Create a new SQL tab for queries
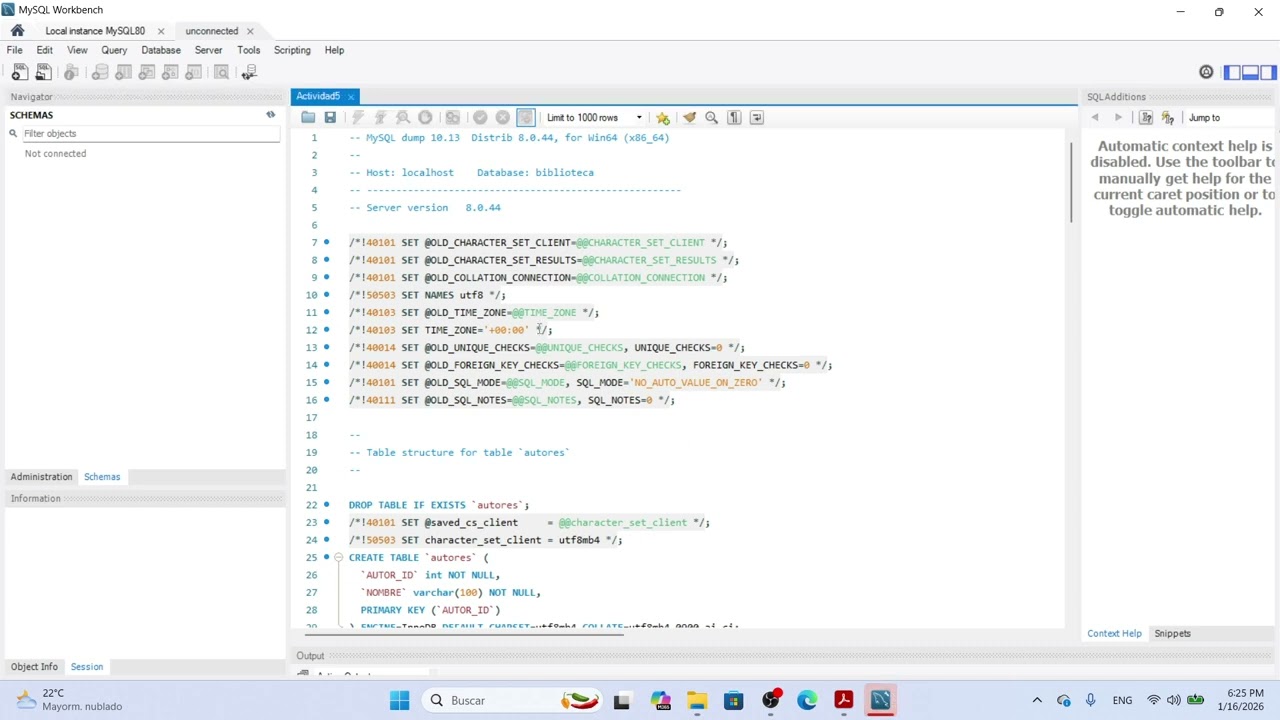Viewport: 1280px width, 720px height. pyautogui.click(x=19, y=72)
